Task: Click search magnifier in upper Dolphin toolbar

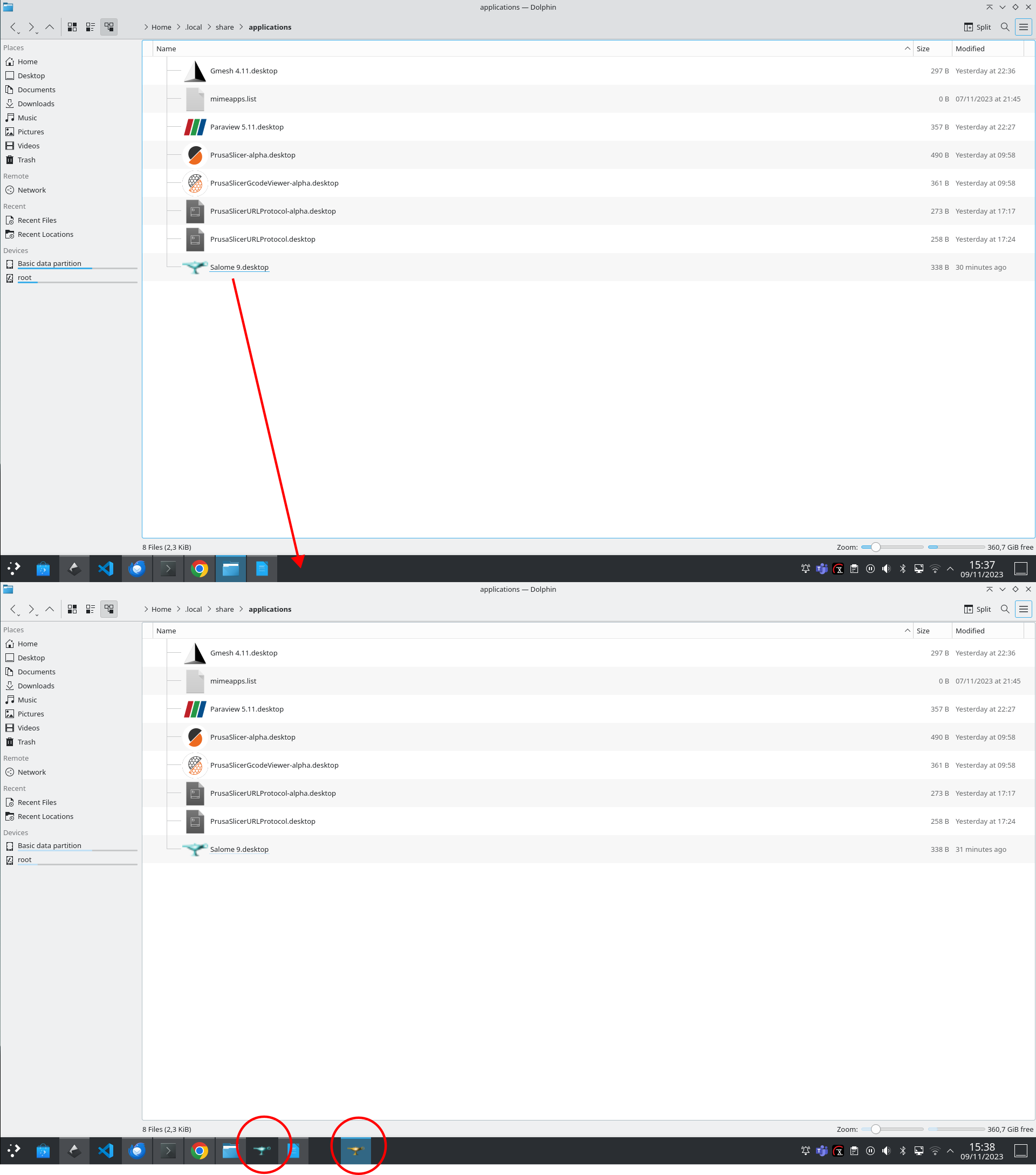Action: (x=1005, y=27)
